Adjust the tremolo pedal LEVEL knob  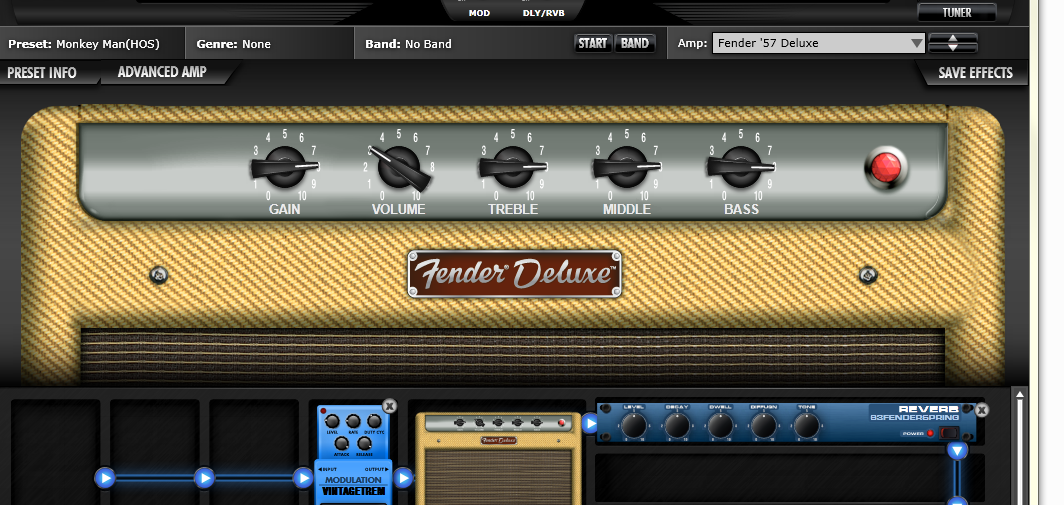(x=332, y=422)
